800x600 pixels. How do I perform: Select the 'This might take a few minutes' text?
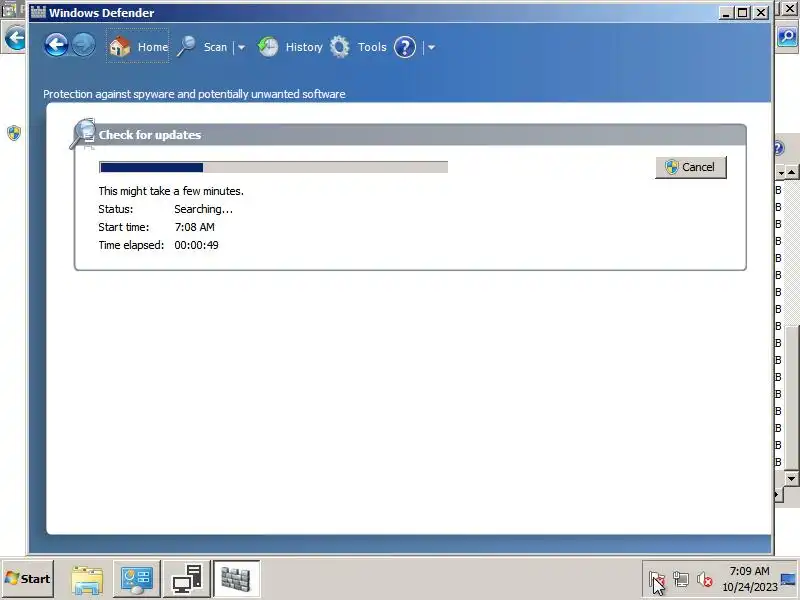click(x=171, y=191)
